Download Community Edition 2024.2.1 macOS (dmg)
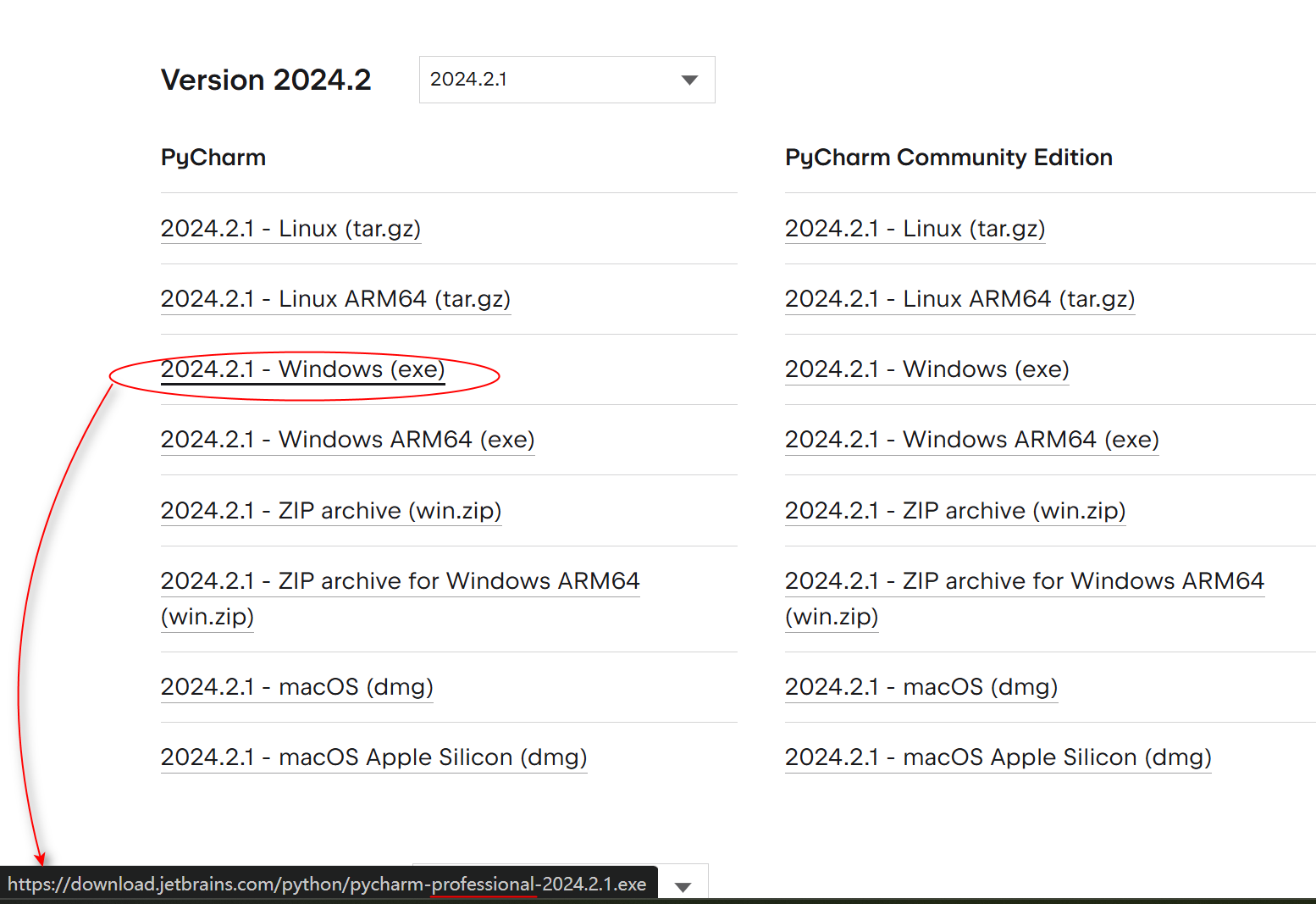The height and width of the screenshot is (904, 1316). [x=921, y=687]
